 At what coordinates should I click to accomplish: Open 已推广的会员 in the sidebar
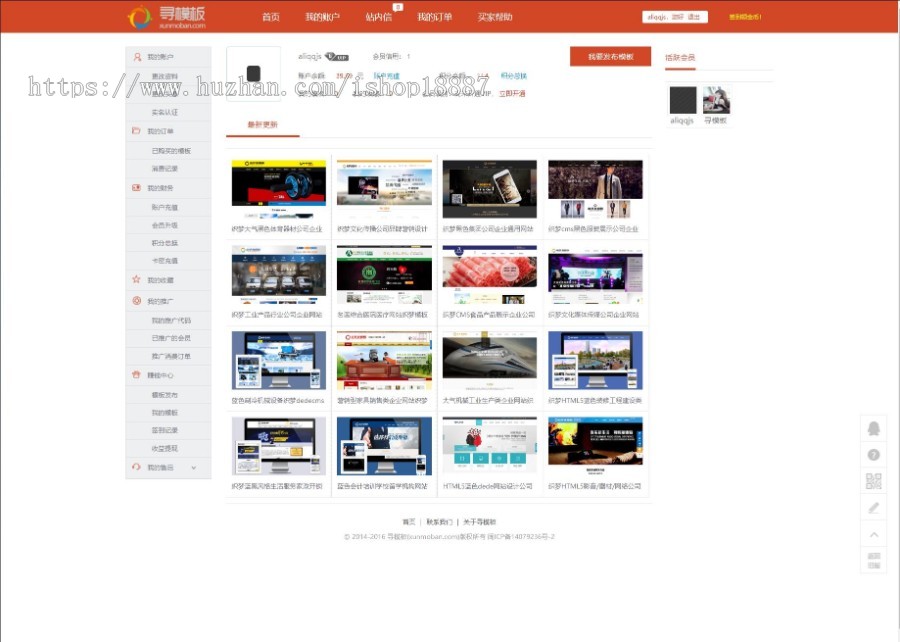pos(171,338)
